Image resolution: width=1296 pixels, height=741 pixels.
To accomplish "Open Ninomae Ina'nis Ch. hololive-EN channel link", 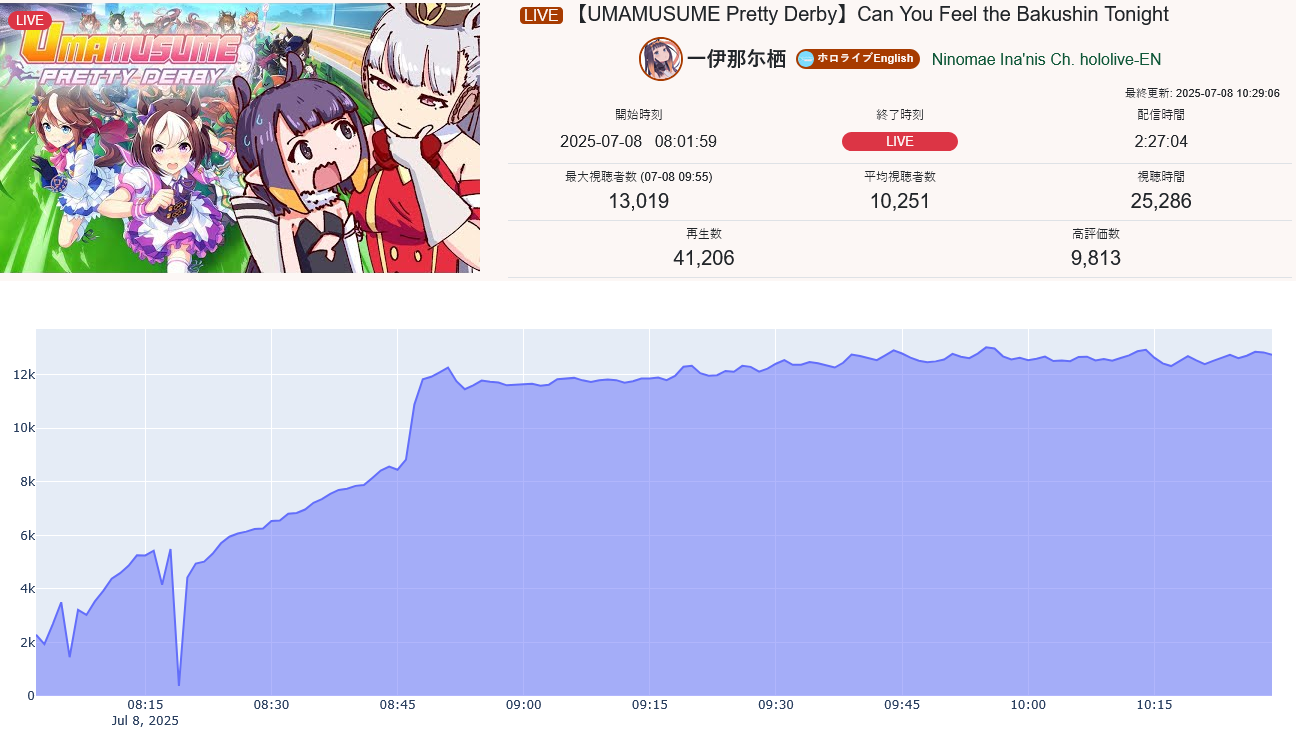I will [x=1046, y=59].
